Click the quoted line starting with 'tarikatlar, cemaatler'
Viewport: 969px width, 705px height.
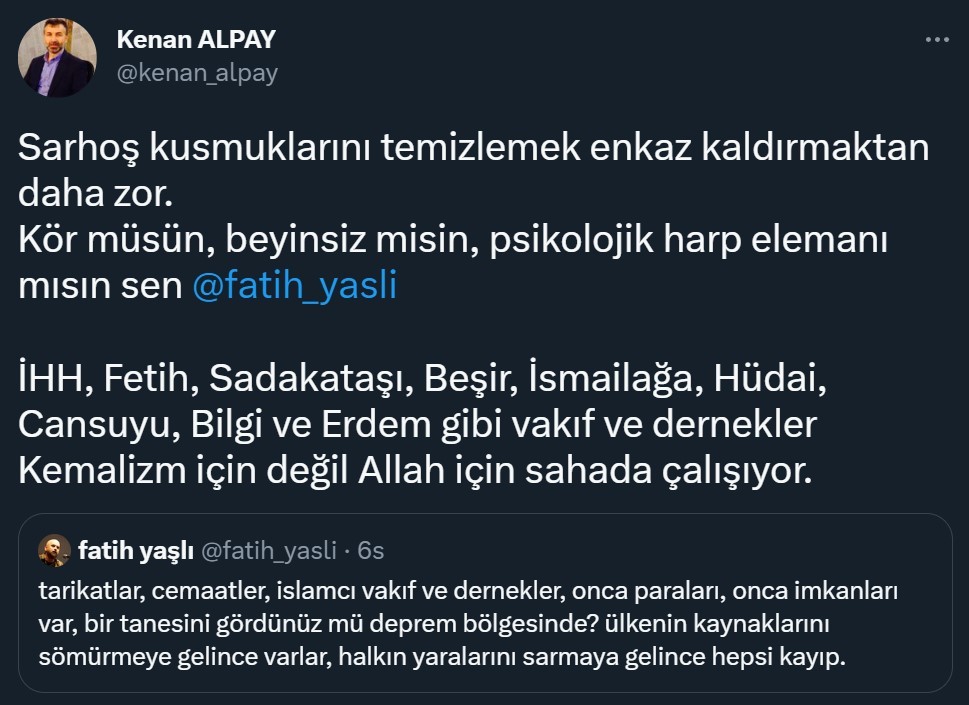469,592
